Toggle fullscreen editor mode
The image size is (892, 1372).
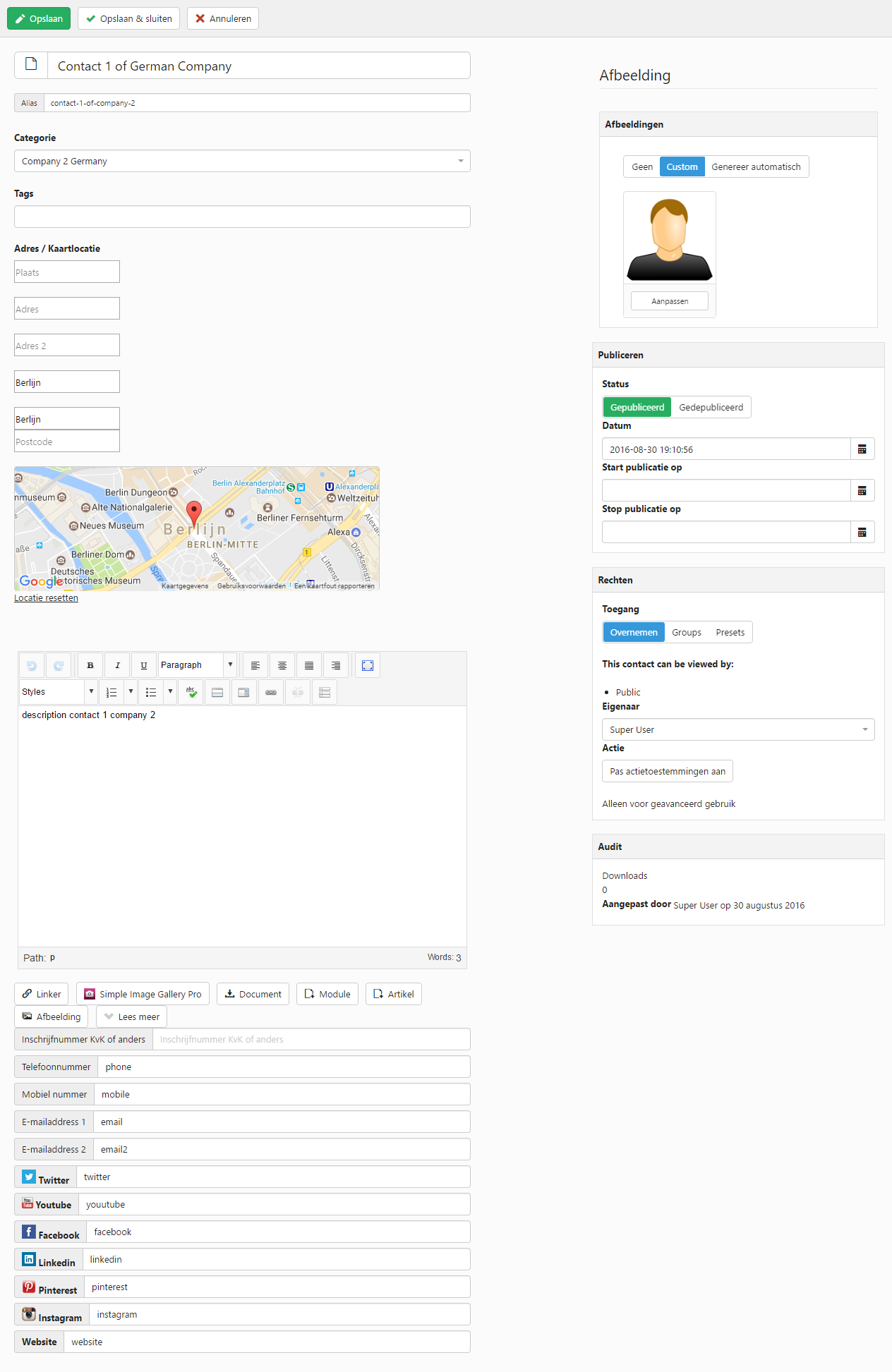[x=368, y=665]
